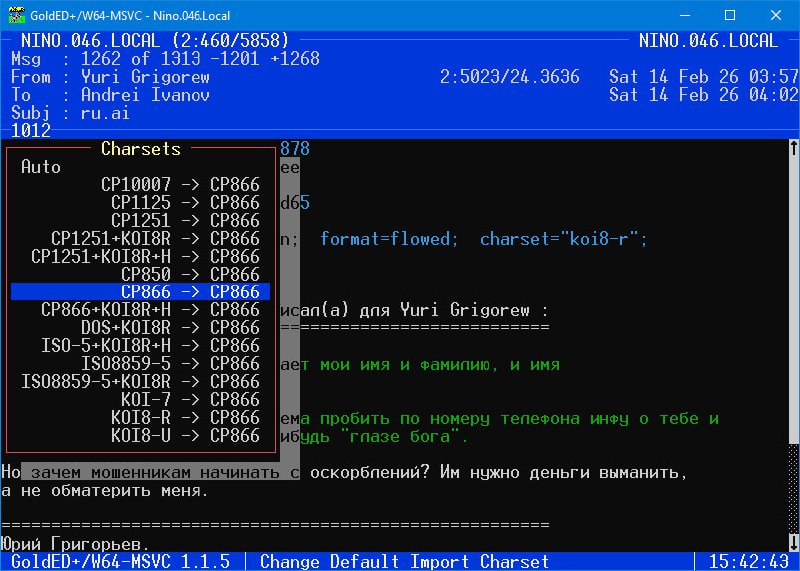Select CP1125 -> CP866 entry
The image size is (800, 571).
click(x=185, y=203)
